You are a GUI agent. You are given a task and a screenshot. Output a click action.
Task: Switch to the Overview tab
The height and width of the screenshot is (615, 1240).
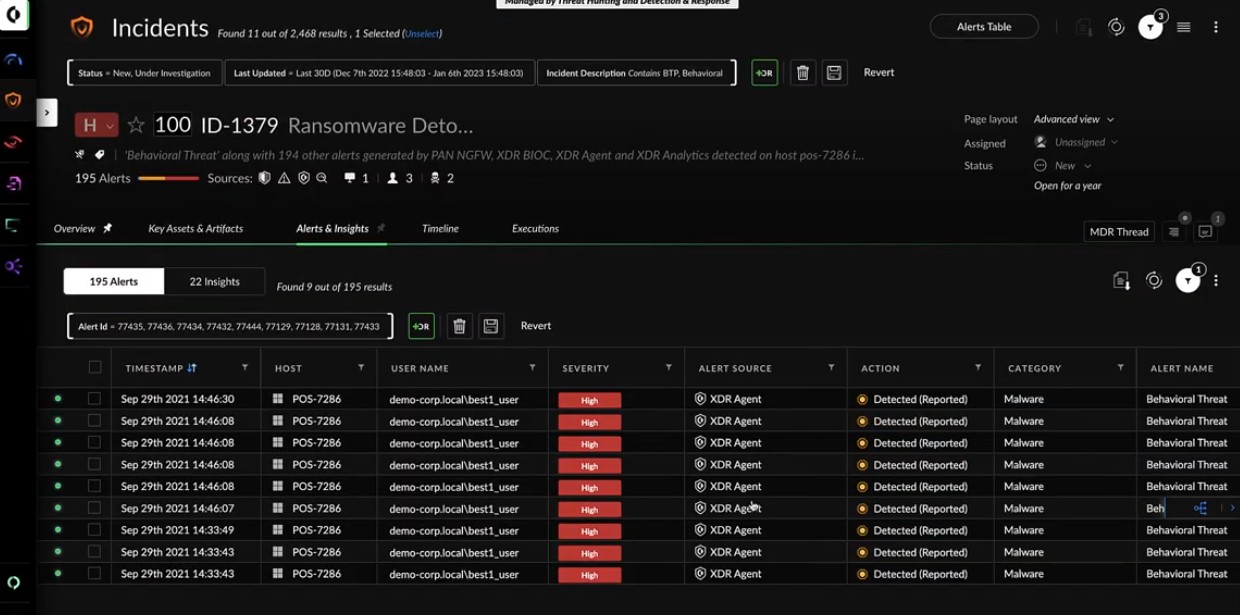74,229
